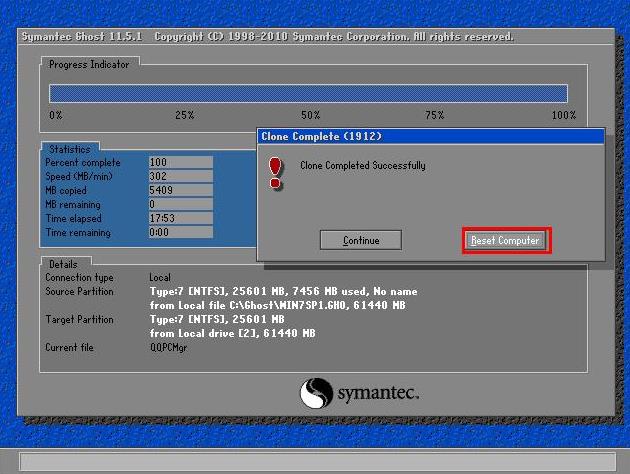630x474 pixels.
Task: Click the Connection type value Local
Action: [160, 278]
